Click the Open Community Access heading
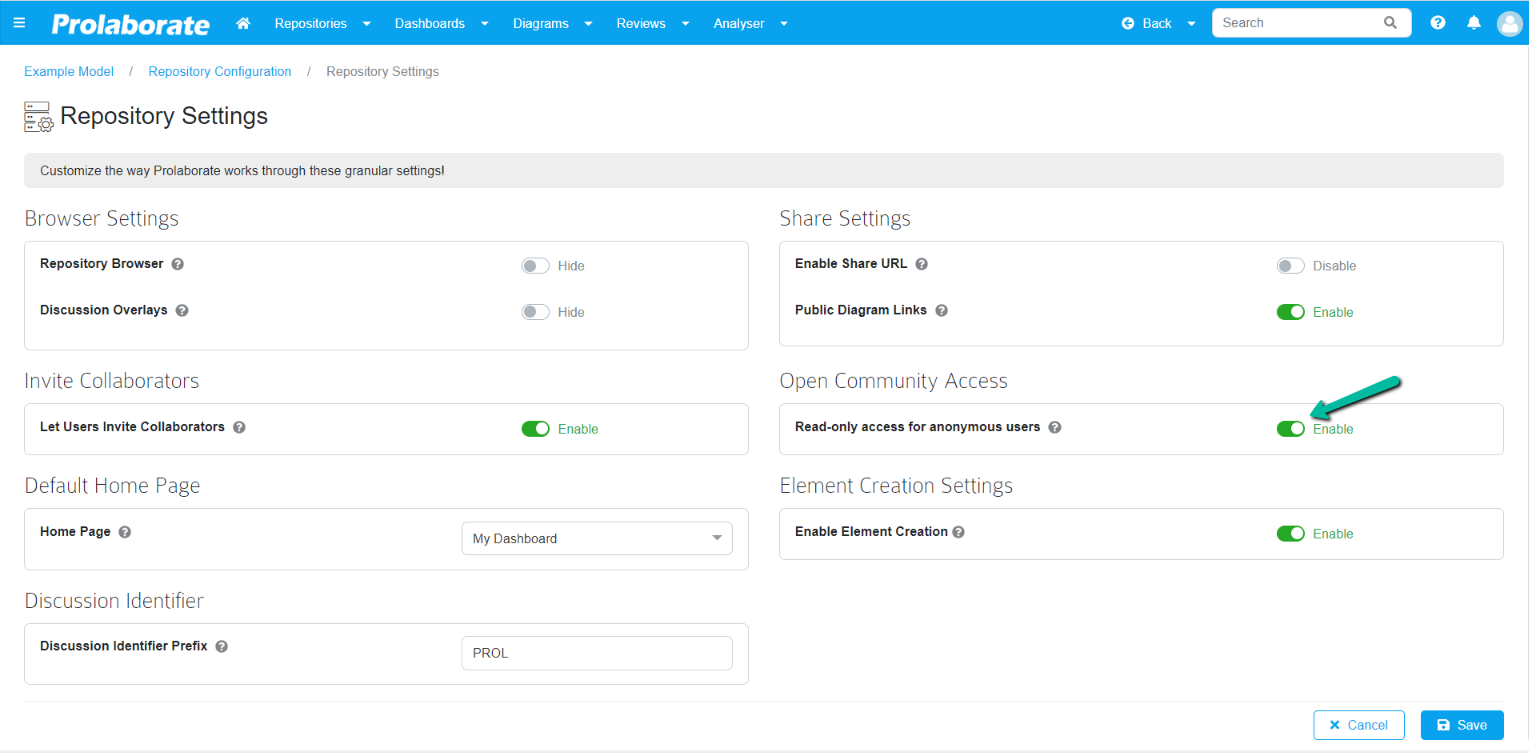 coord(894,381)
